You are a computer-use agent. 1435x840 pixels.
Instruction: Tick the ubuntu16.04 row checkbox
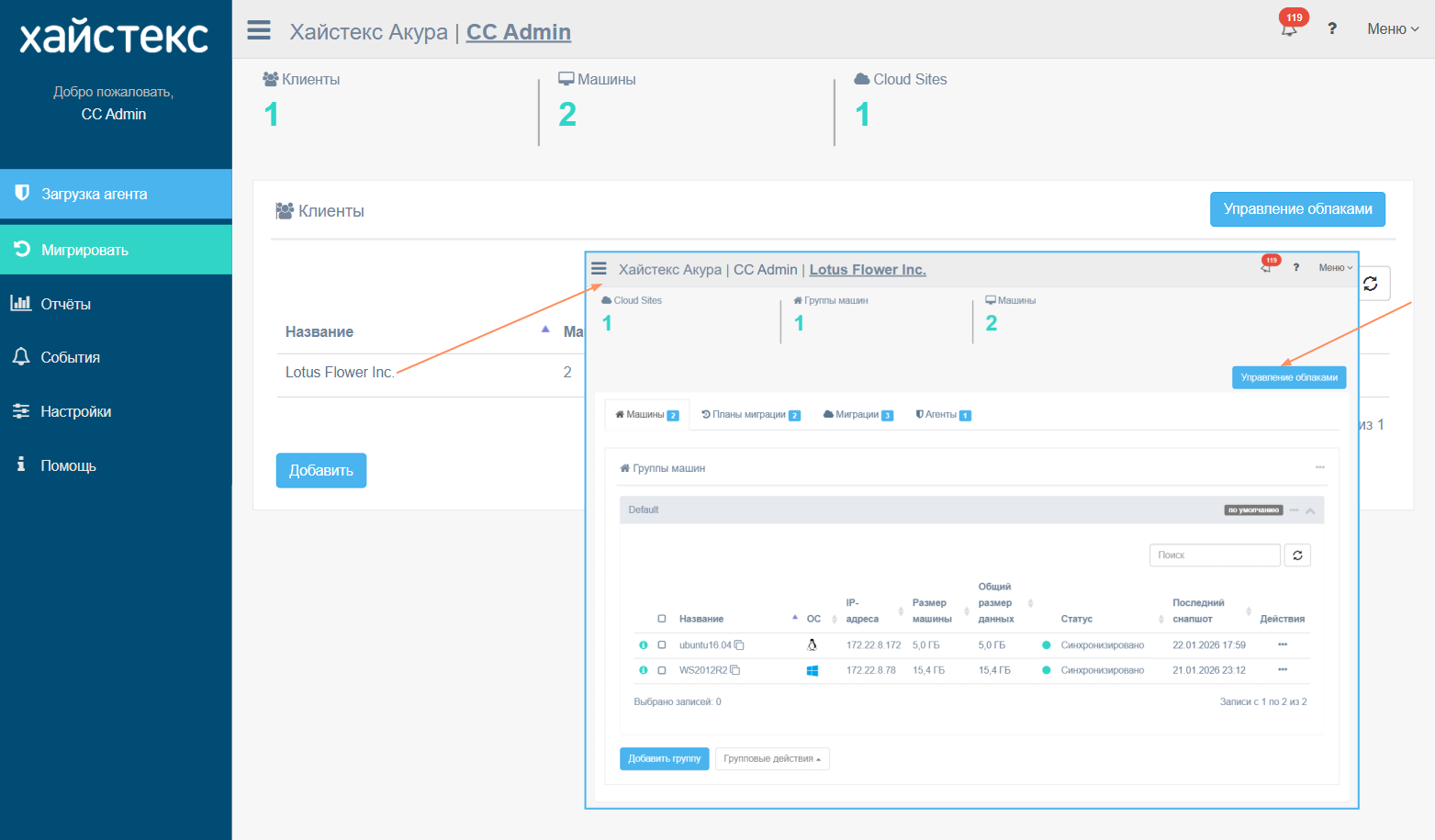(x=662, y=645)
